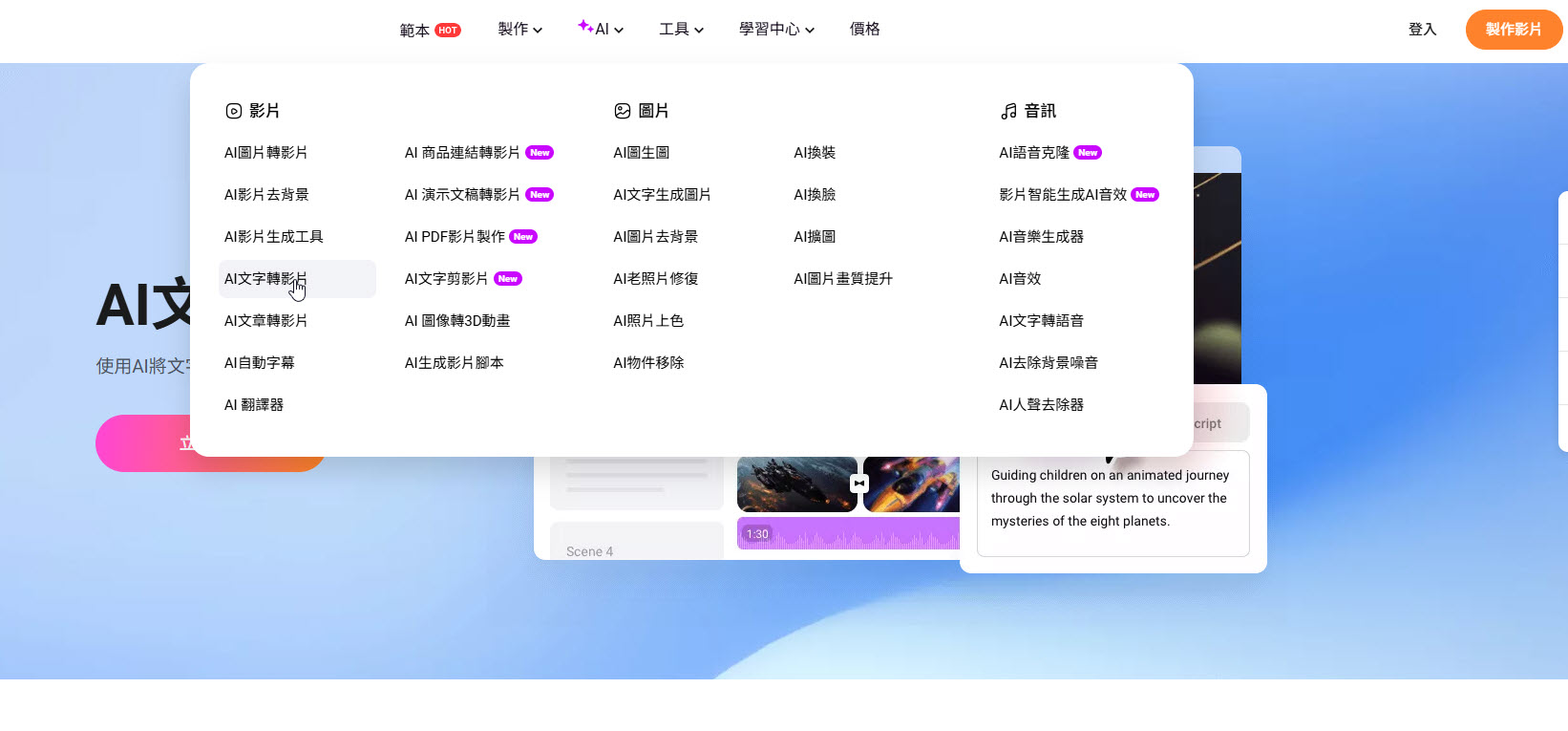Click the purple audio waveform track

(x=849, y=533)
